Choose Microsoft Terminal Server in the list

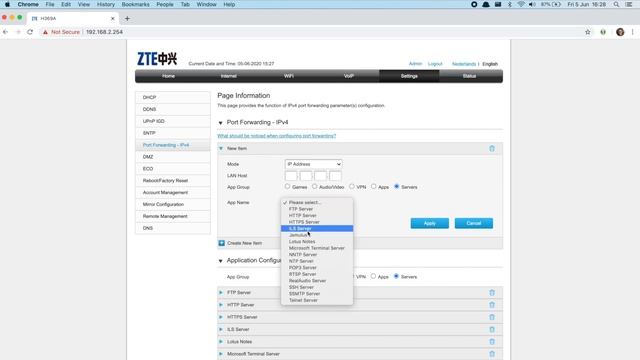[x=317, y=248]
